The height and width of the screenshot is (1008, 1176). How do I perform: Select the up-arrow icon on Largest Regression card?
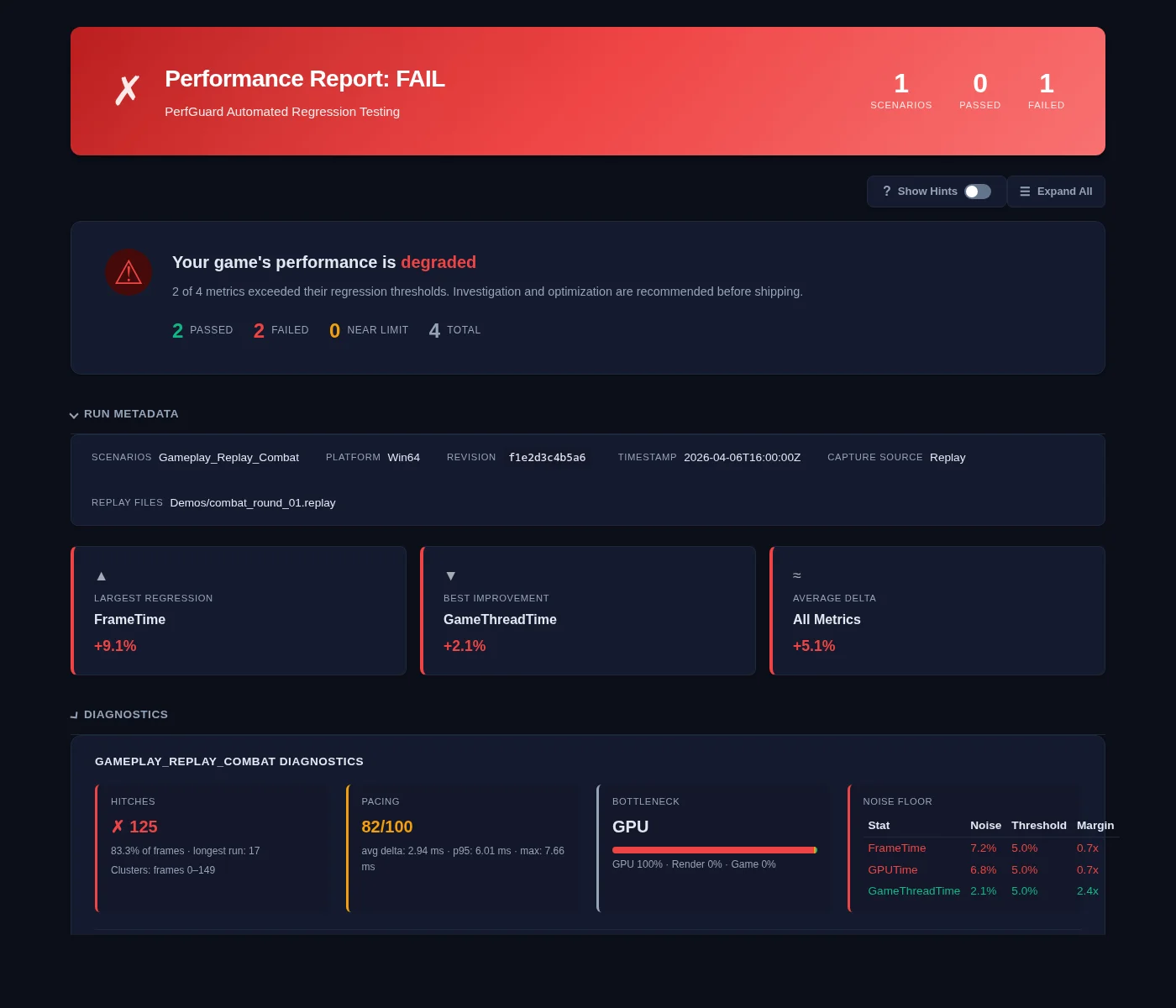click(101, 575)
